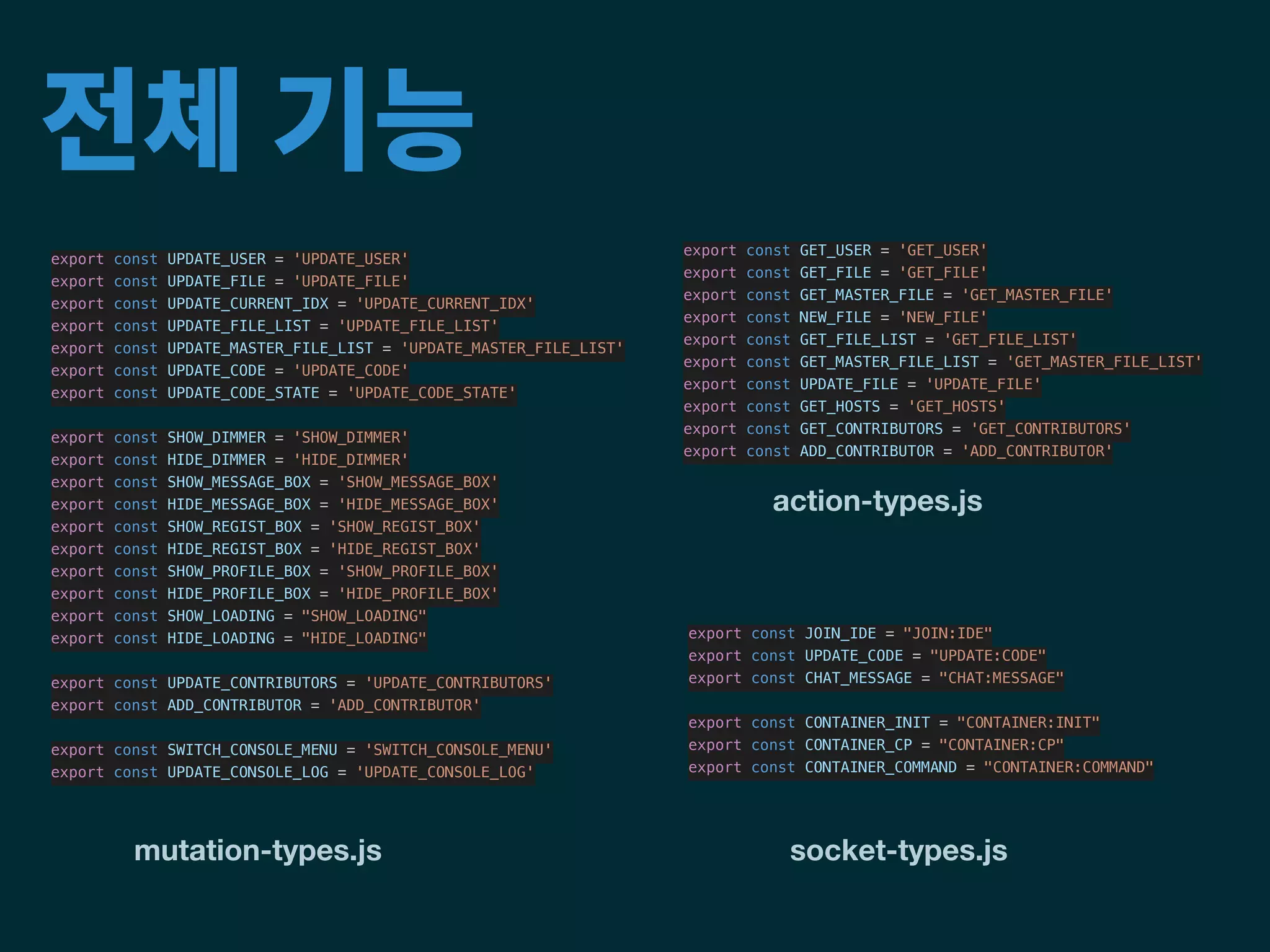Click the line with 'UPDATE_FILE_LIST' string
This screenshot has height=952, width=1270.
tap(275, 326)
